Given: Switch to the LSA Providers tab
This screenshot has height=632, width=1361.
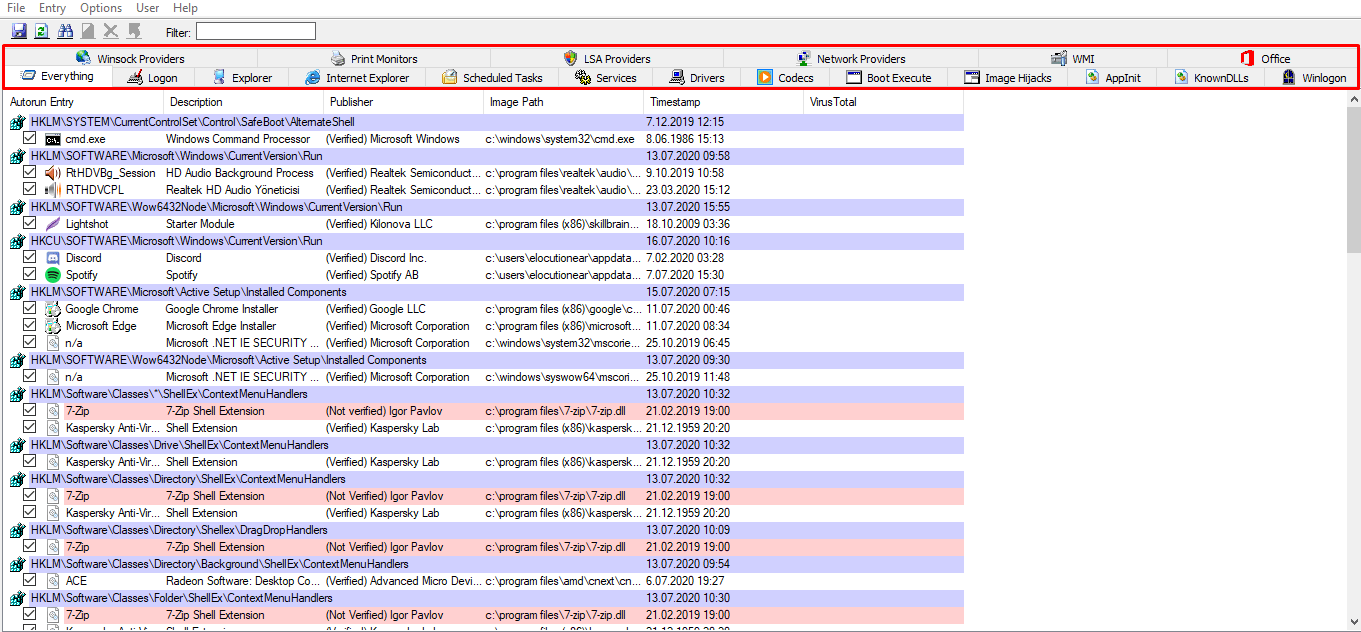Looking at the screenshot, I should pos(607,59).
